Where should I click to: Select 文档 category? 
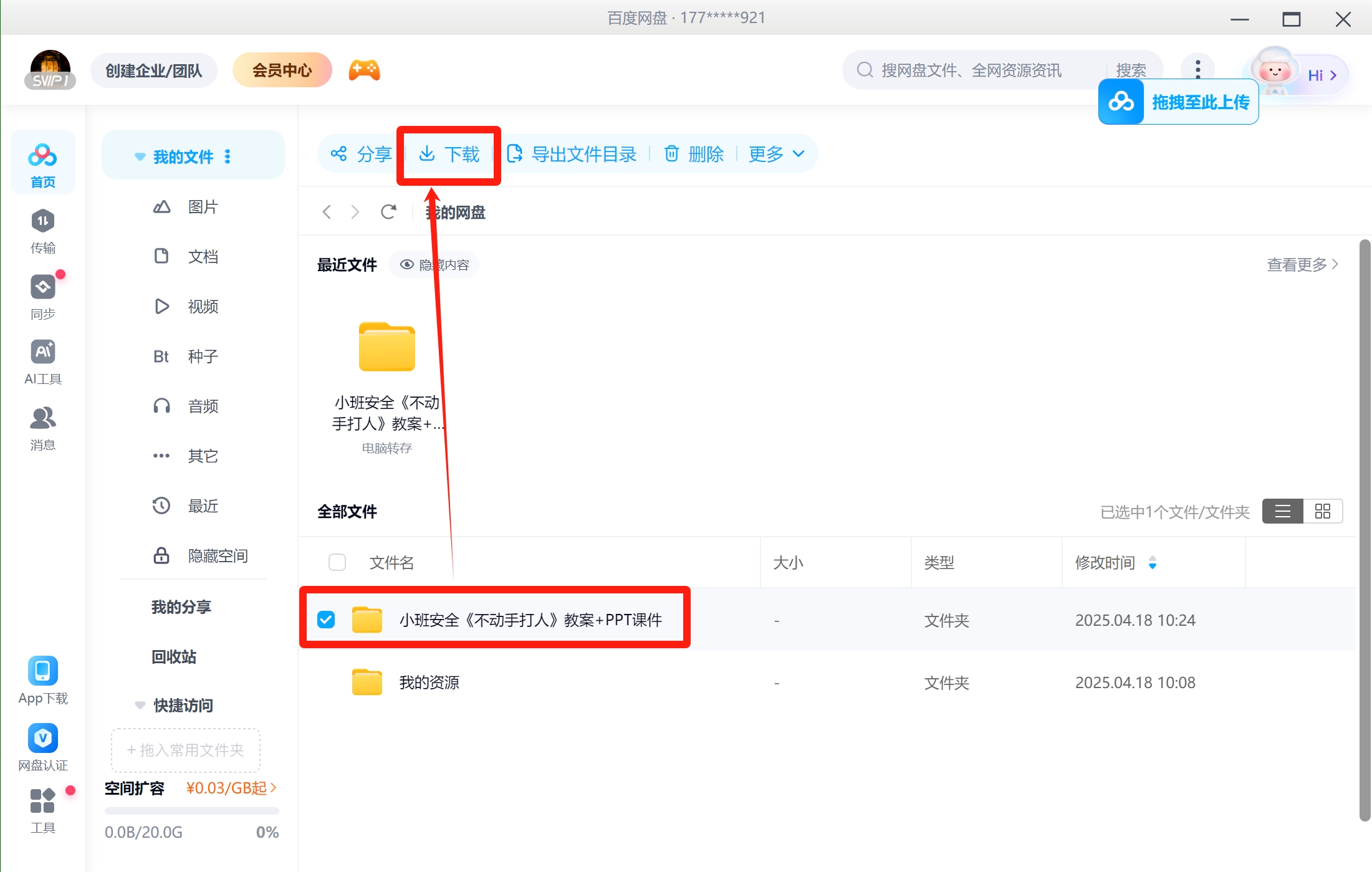coord(187,257)
